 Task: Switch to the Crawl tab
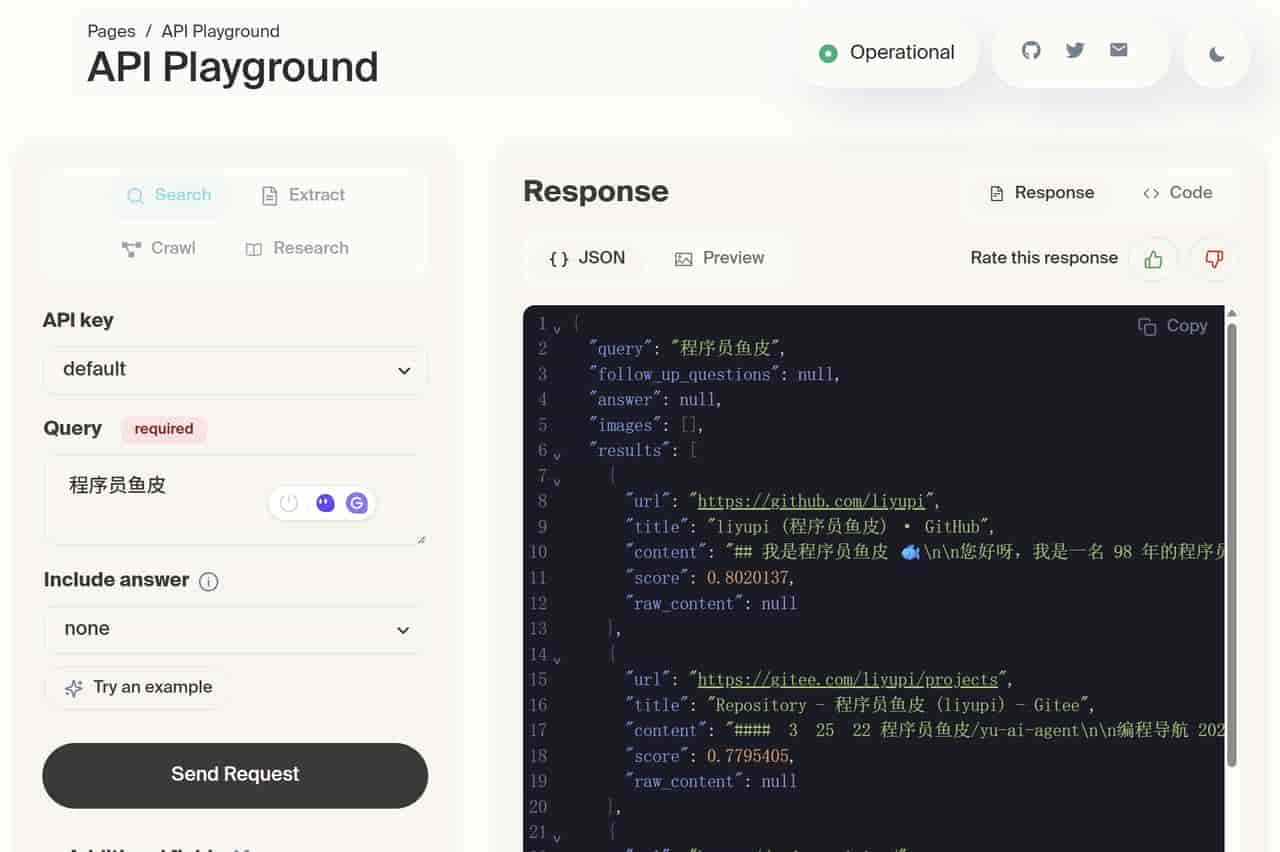pos(159,248)
